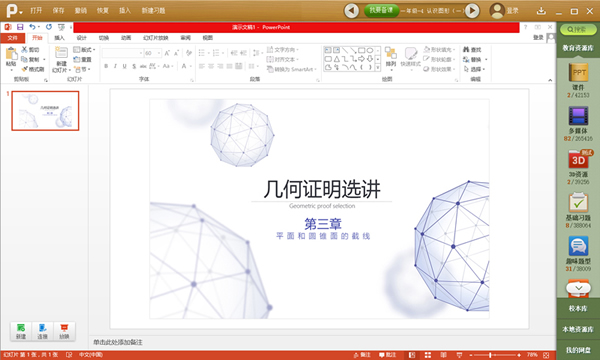Clear all formatting with the eraser icon
600x360 pixels.
[x=189, y=53]
